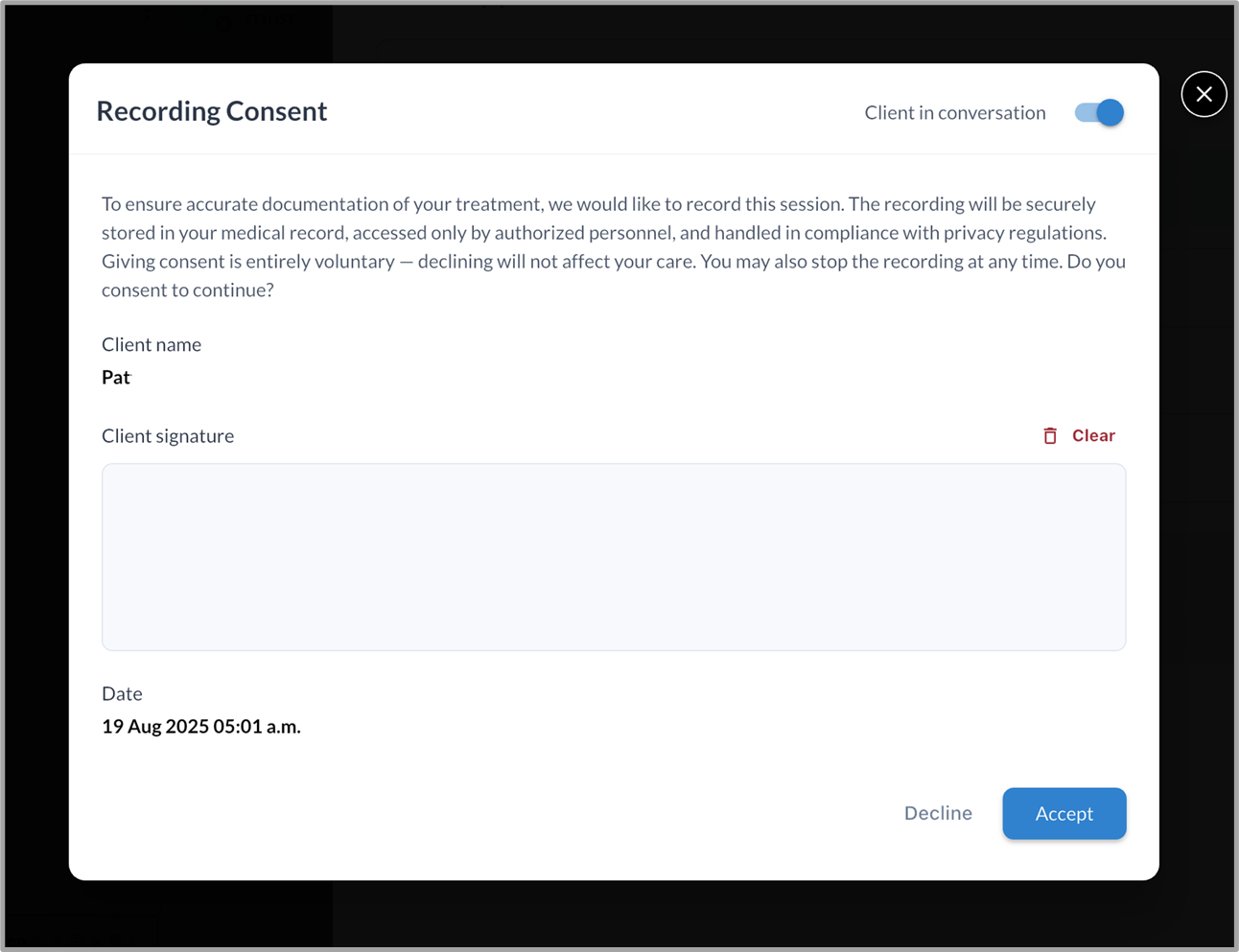Click the trash can icon beside Clear
The height and width of the screenshot is (952, 1239).
coord(1050,436)
